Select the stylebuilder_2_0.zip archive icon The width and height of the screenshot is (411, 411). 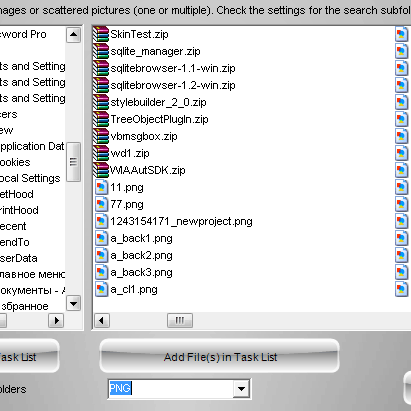pos(101,102)
